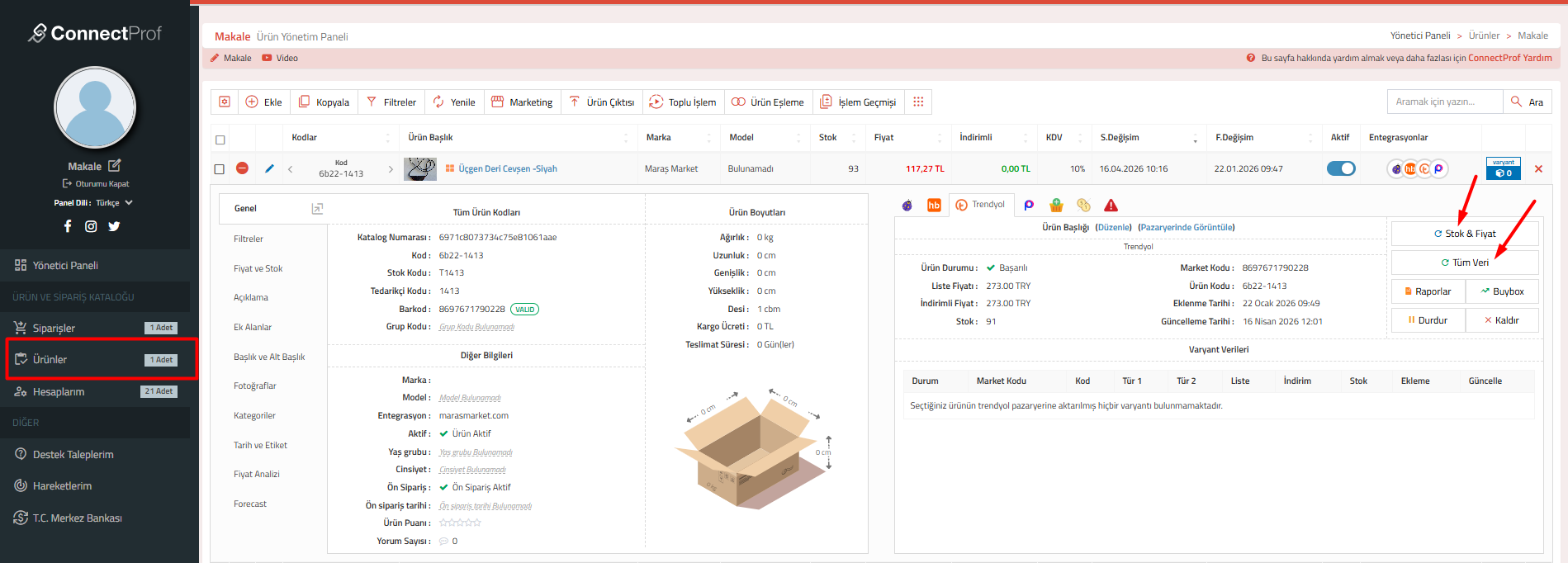1568x563 pixels.
Task: Click the next code chevron beside 6b22-1413
Action: click(x=391, y=169)
